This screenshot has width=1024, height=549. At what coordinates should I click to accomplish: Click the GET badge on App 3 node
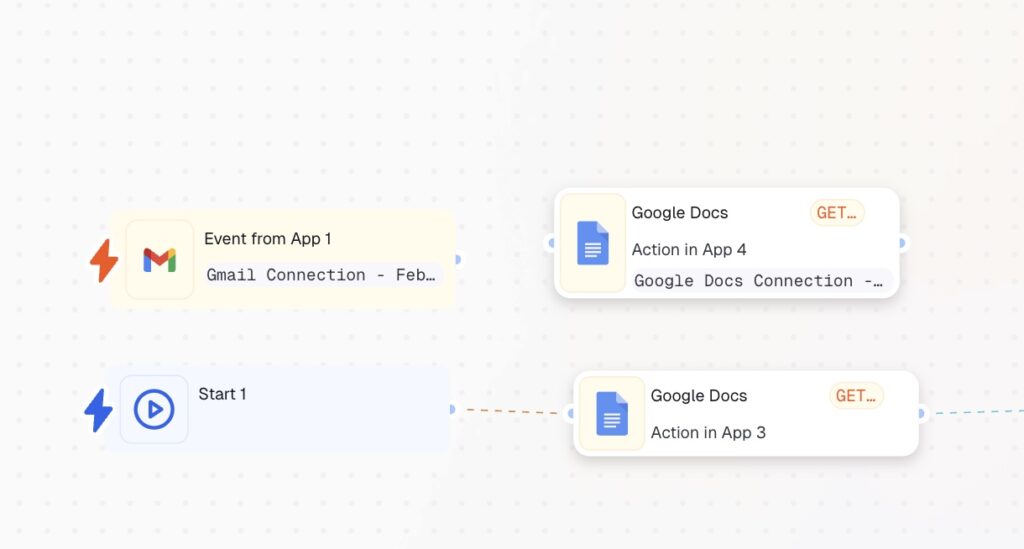click(x=856, y=396)
